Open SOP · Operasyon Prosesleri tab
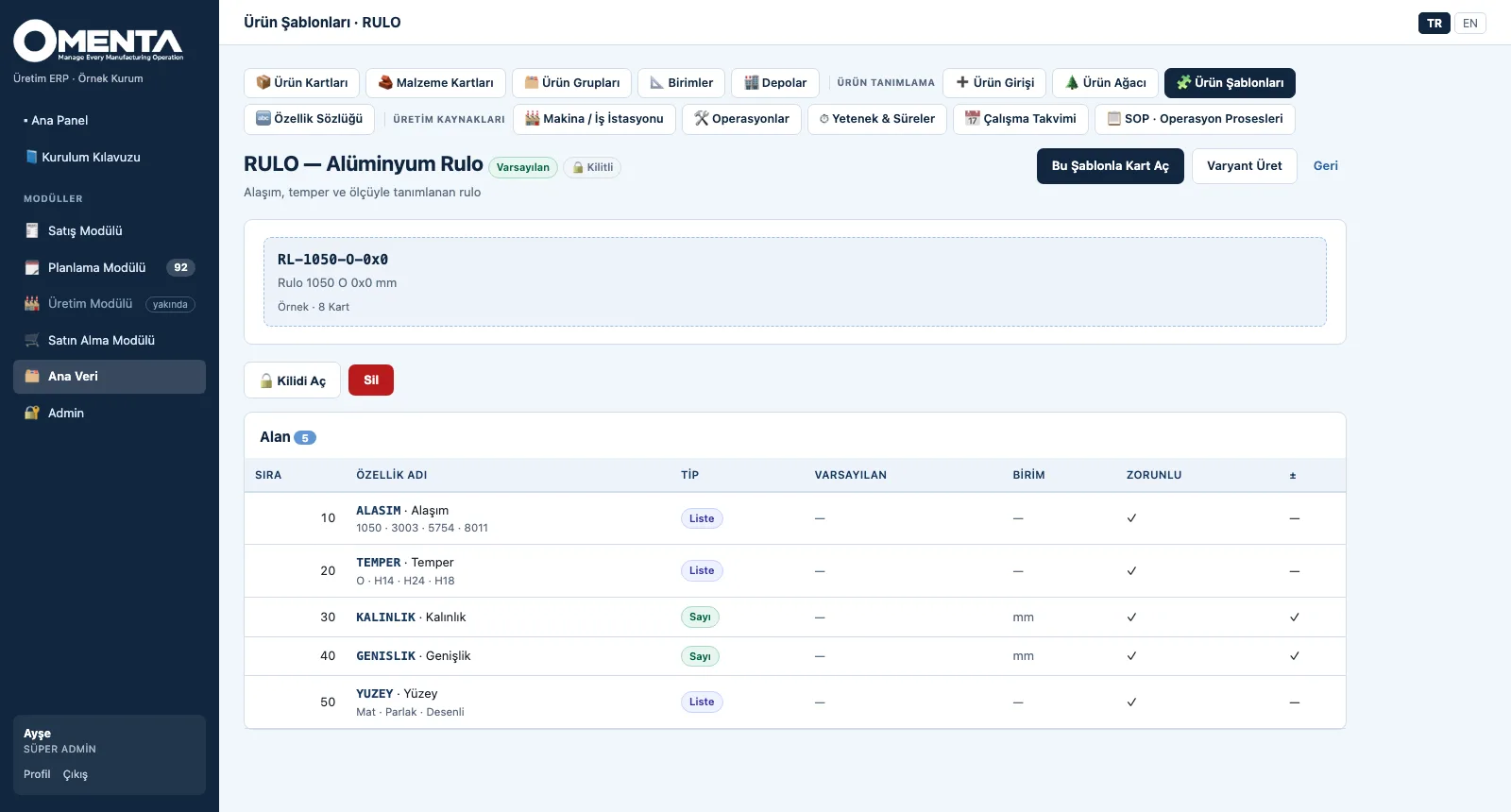This screenshot has width=1511, height=812. [x=1195, y=119]
